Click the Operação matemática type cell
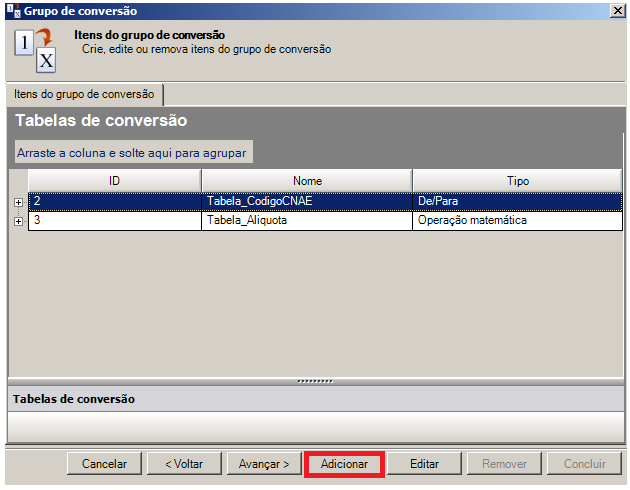Screen dimensions: 630x490 click(x=518, y=220)
